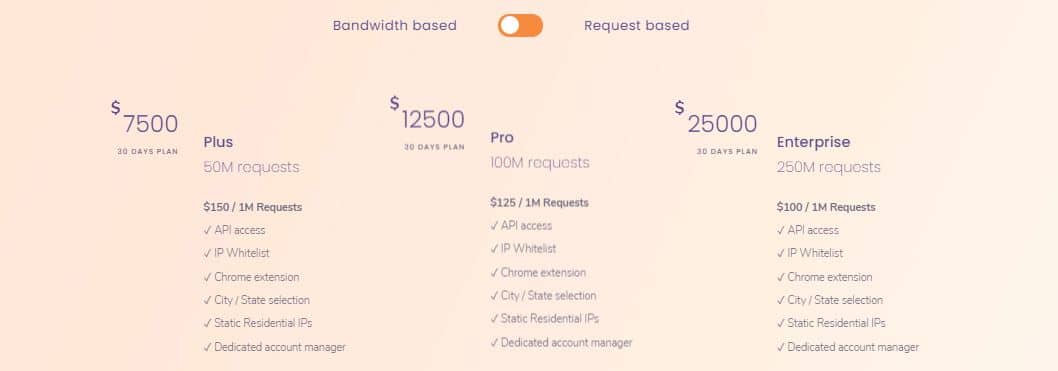Click the $25000 price for the Enterprise plan
The width and height of the screenshot is (1058, 371).
[x=716, y=119]
